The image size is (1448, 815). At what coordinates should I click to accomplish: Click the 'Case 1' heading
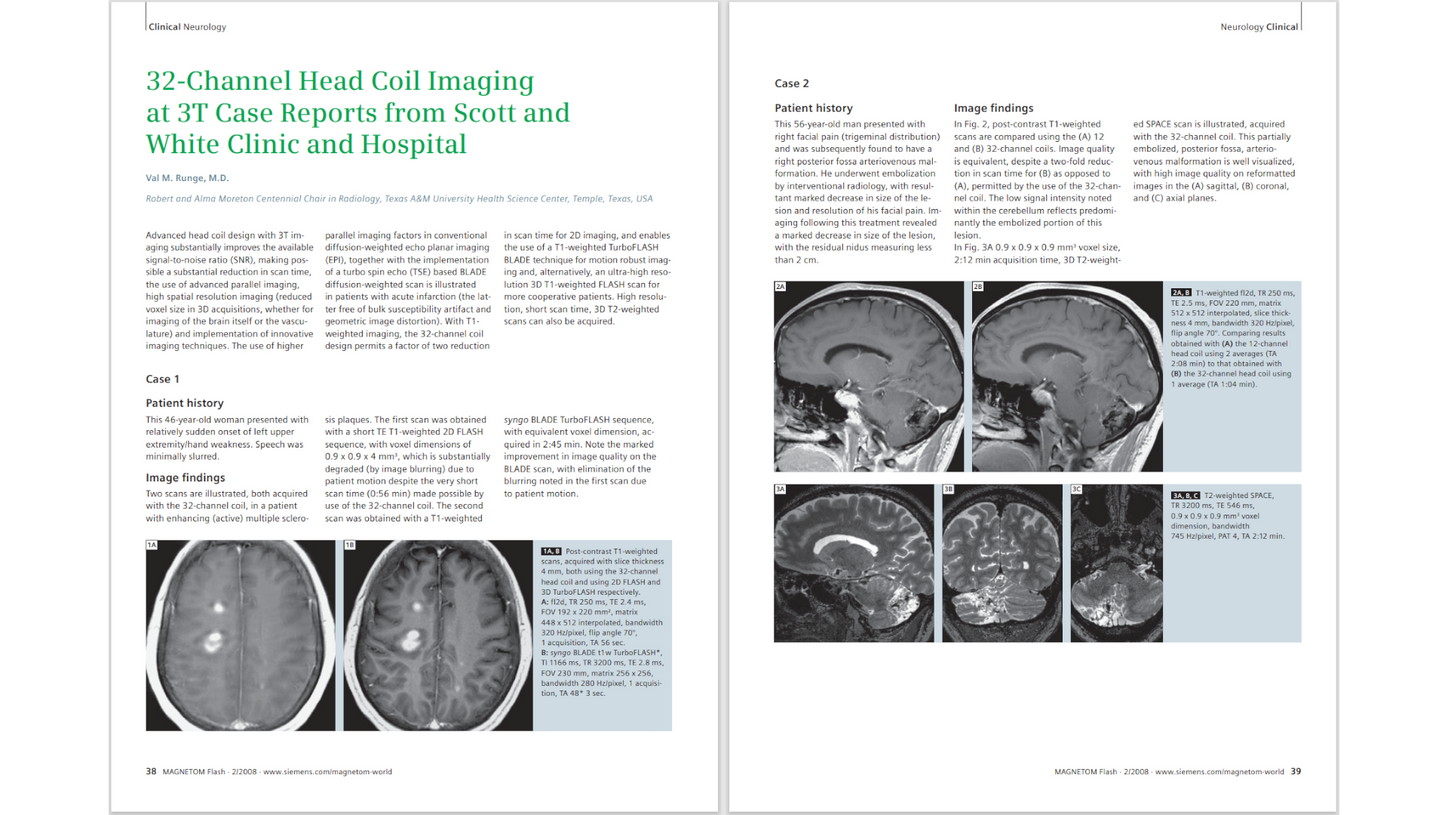point(163,379)
